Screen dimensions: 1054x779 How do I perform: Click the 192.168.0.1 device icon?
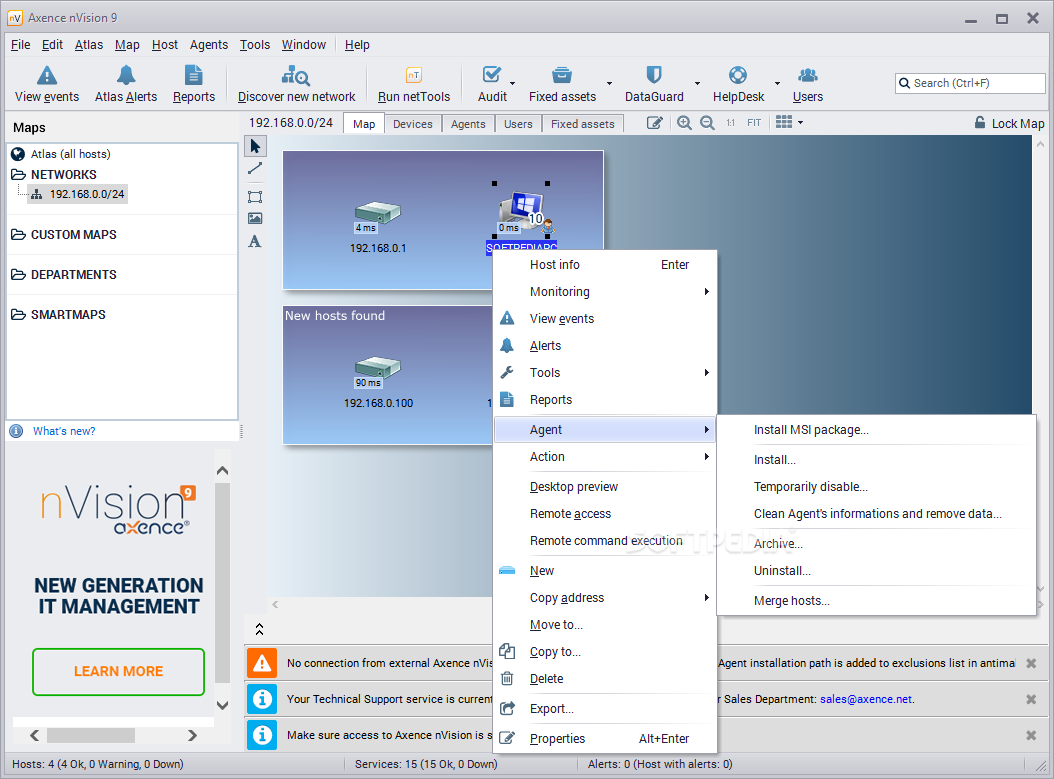pyautogui.click(x=378, y=212)
